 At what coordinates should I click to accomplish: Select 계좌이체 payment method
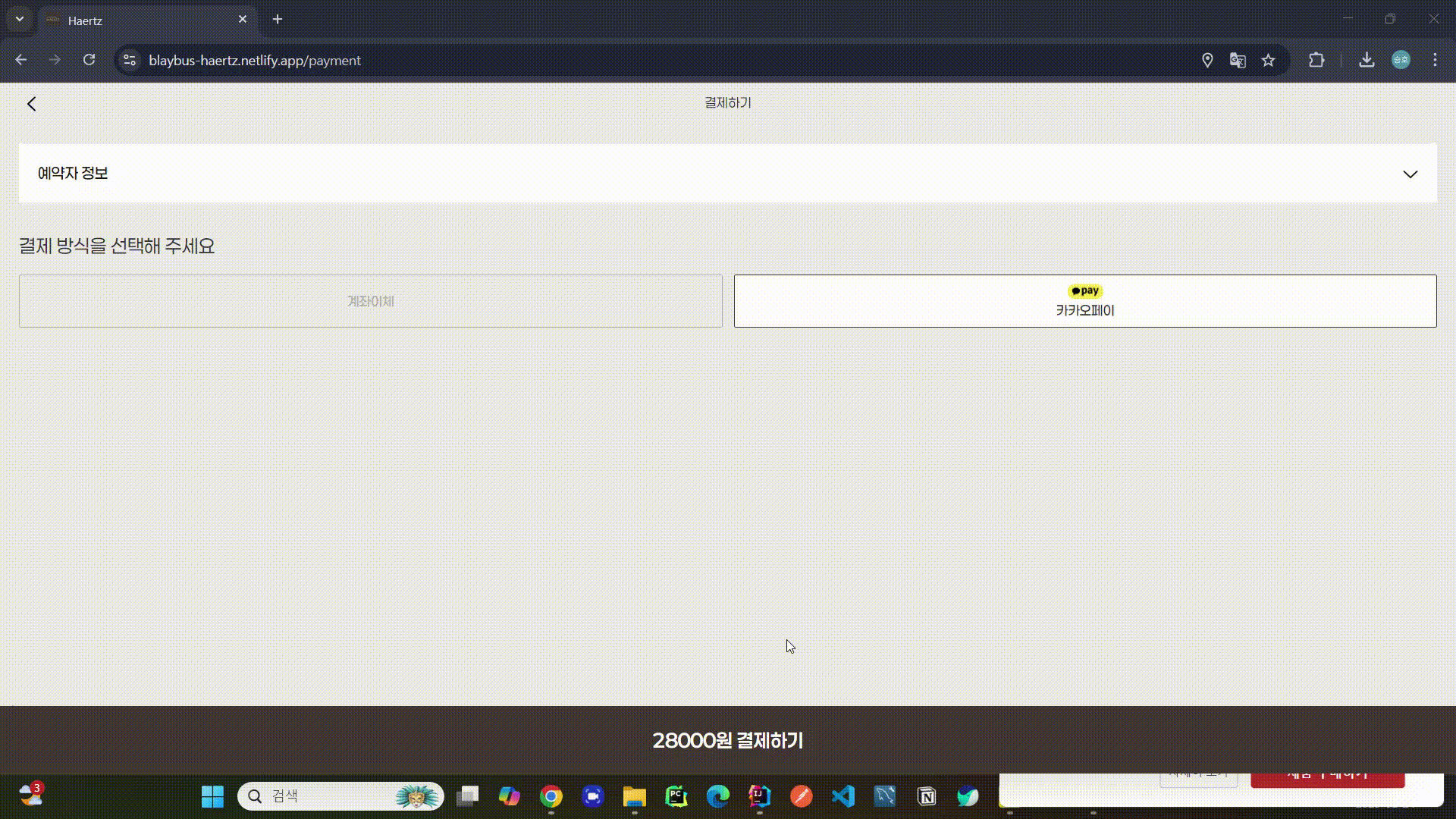point(370,301)
